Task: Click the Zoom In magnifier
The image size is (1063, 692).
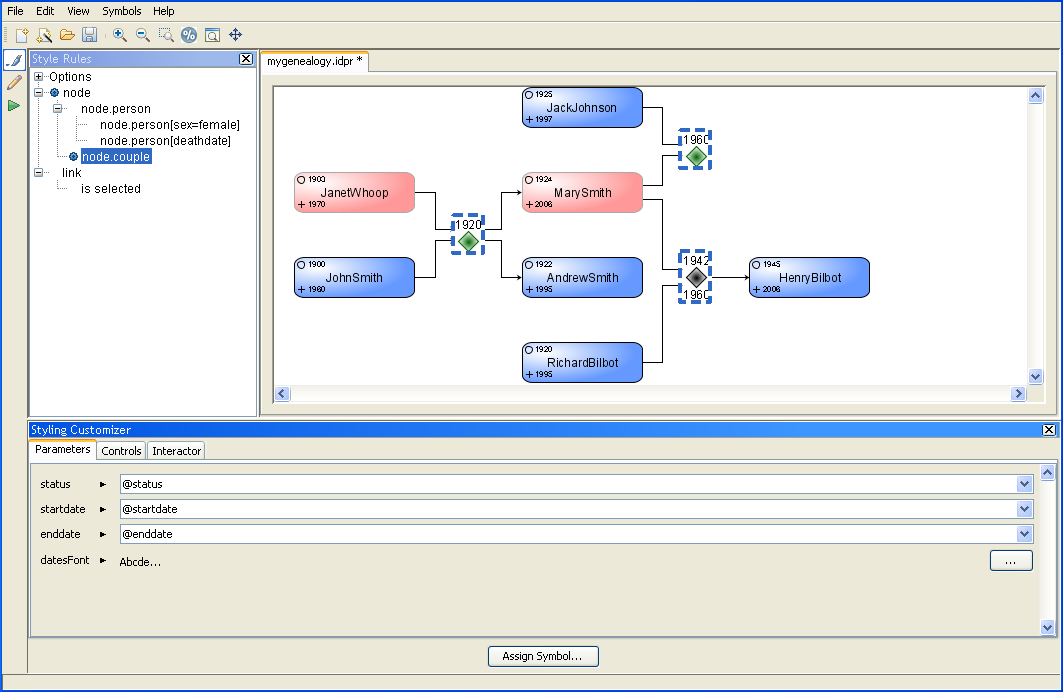Action: [x=120, y=35]
